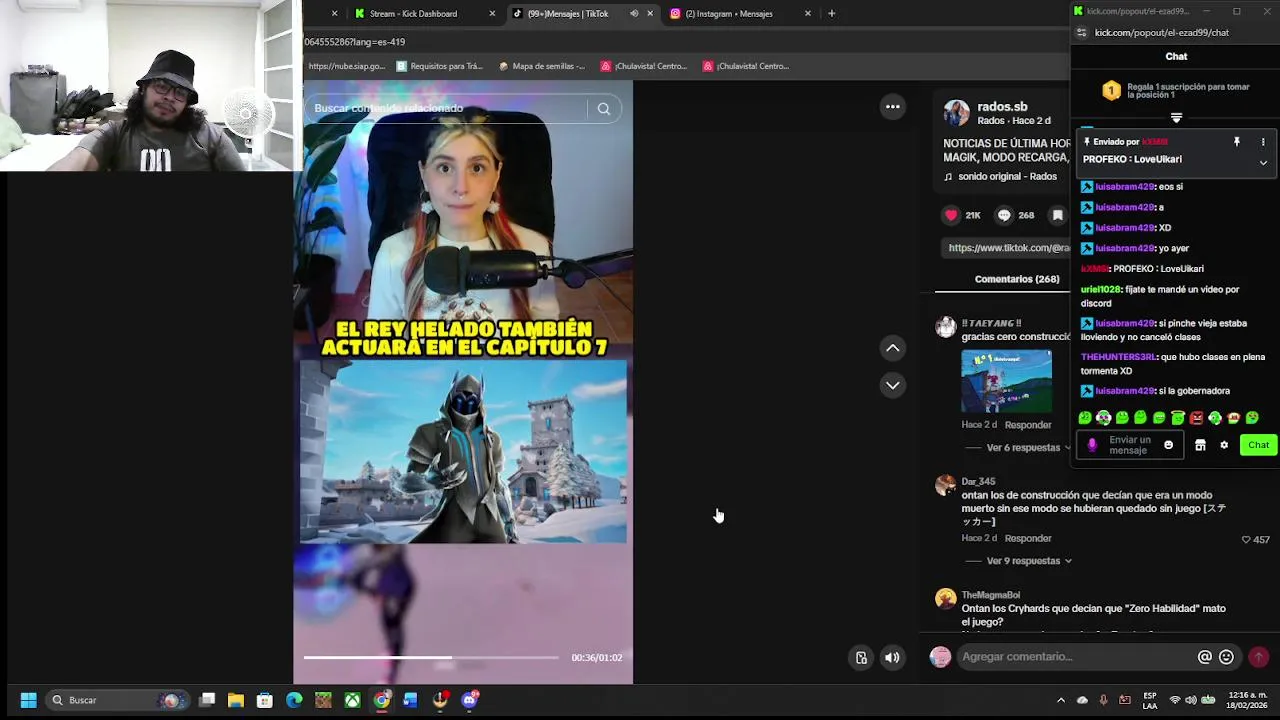The height and width of the screenshot is (720, 1280).
Task: Switch to '(99+) Mensajes | TikTok' tab
Action: click(x=568, y=14)
